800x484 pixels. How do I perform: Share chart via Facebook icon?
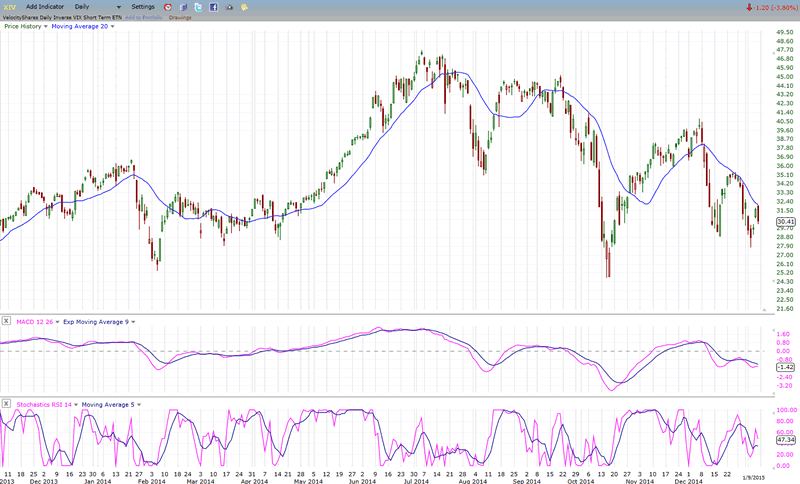click(x=213, y=6)
